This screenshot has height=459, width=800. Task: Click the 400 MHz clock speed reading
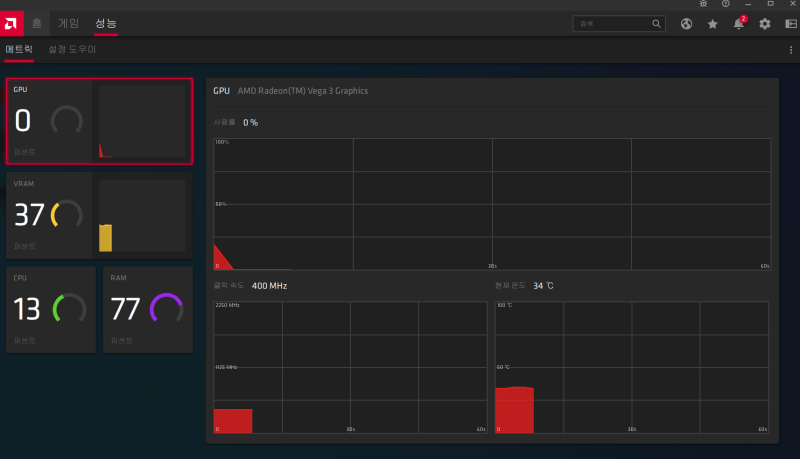point(269,286)
